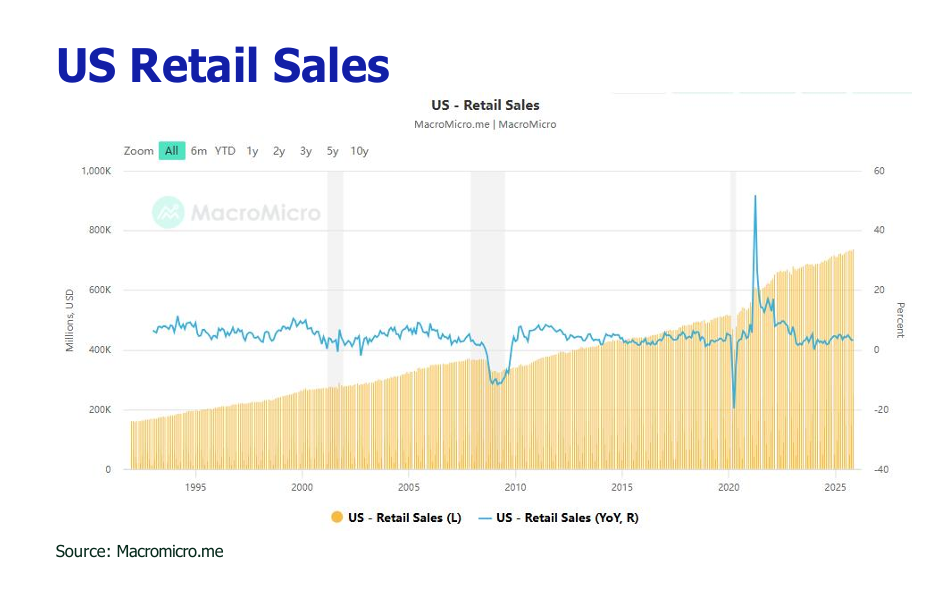Click the 2020 YoY line trough
Image resolution: width=944 pixels, height=595 pixels.
[x=734, y=406]
